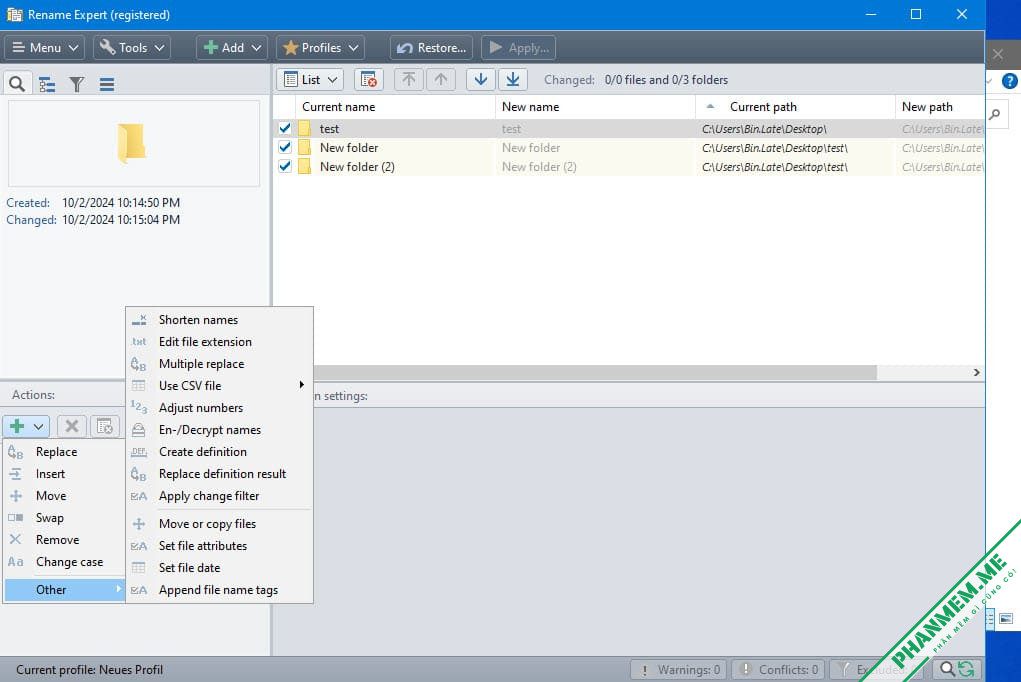Click the remove items from list icon
This screenshot has height=682, width=1021.
[x=369, y=79]
